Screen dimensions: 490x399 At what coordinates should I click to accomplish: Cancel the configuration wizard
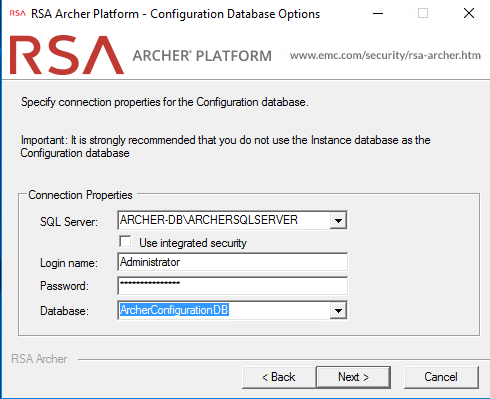(441, 377)
